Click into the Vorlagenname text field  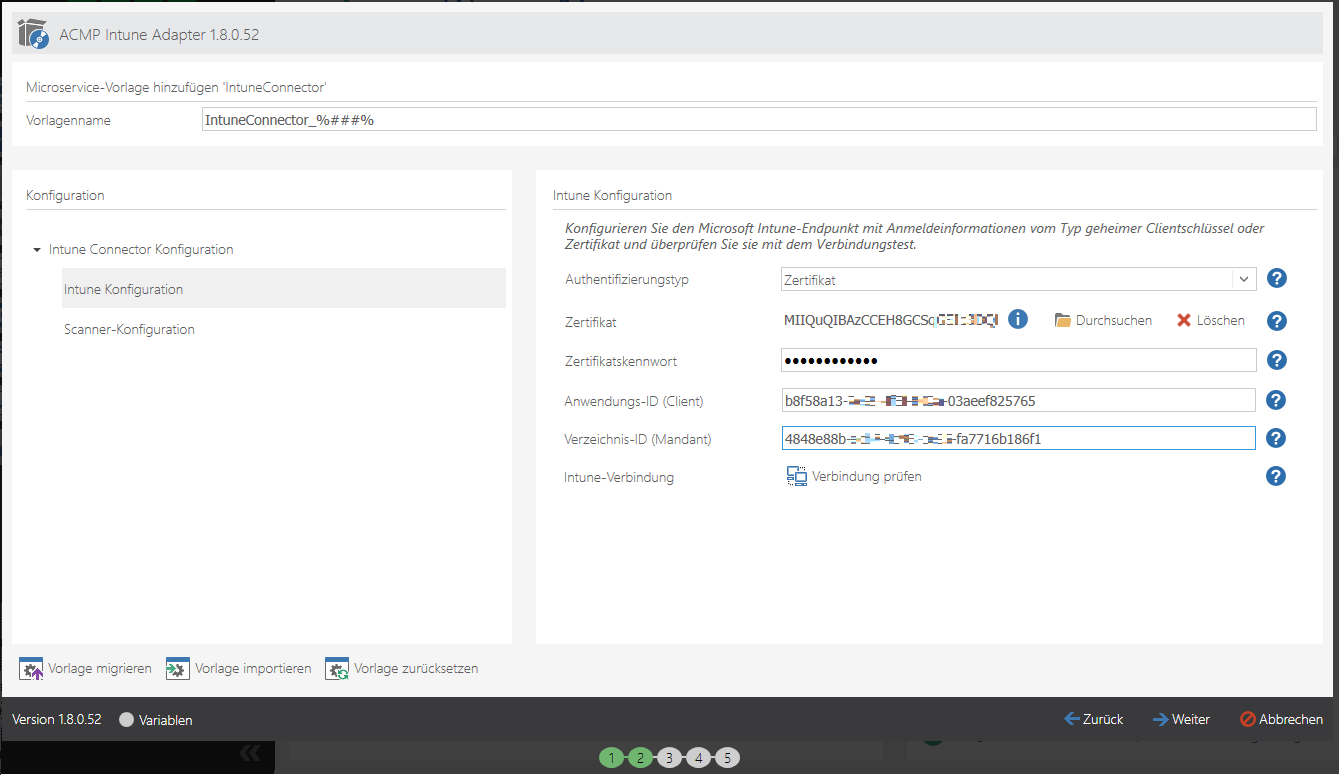click(x=758, y=120)
